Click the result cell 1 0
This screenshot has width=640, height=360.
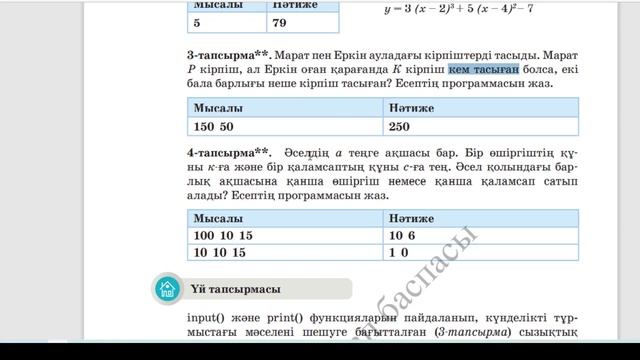(480, 252)
